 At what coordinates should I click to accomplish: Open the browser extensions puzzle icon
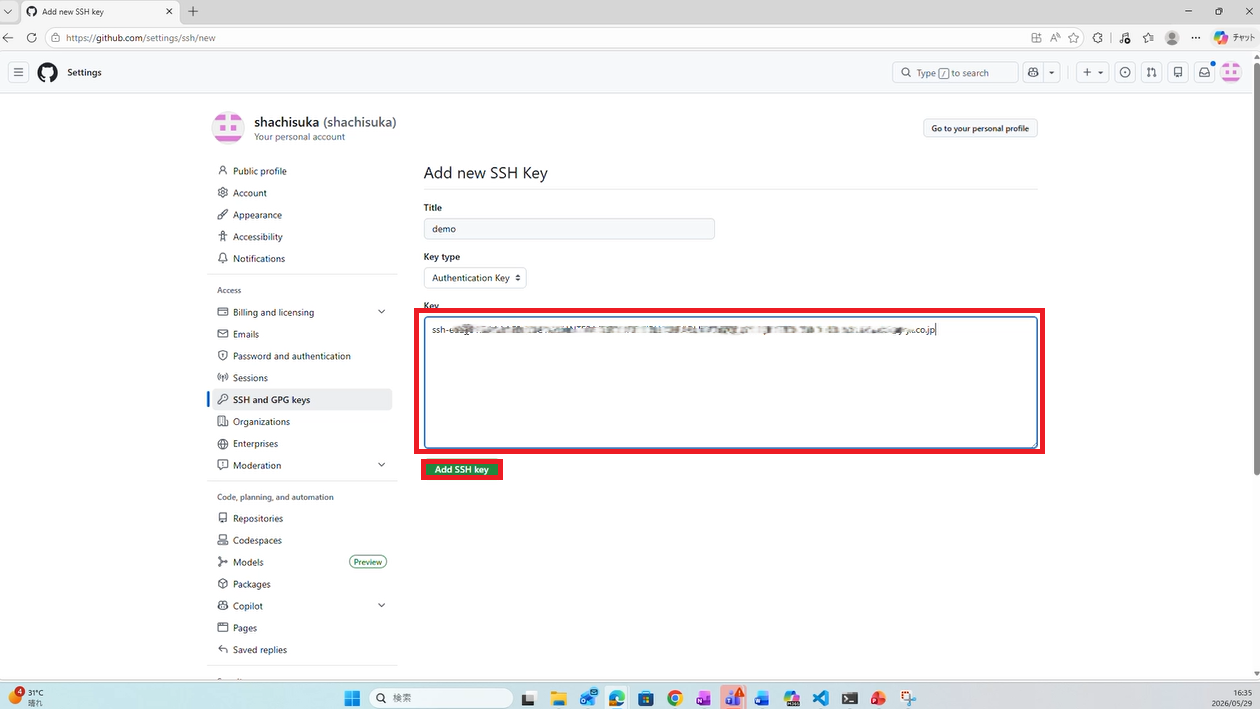1097,38
